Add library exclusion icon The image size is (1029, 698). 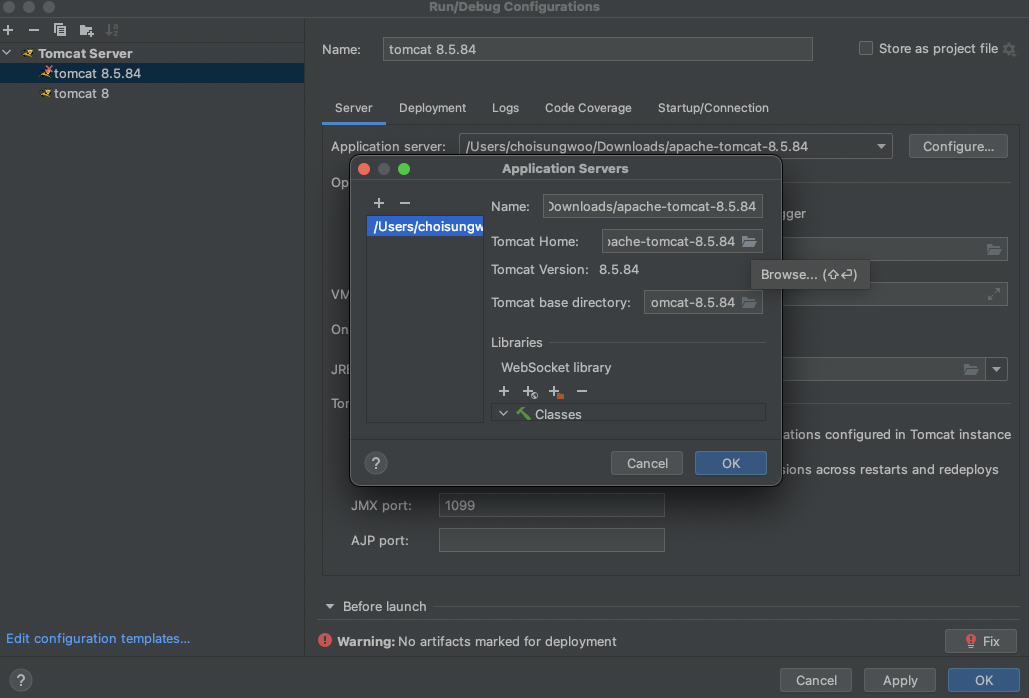556,392
